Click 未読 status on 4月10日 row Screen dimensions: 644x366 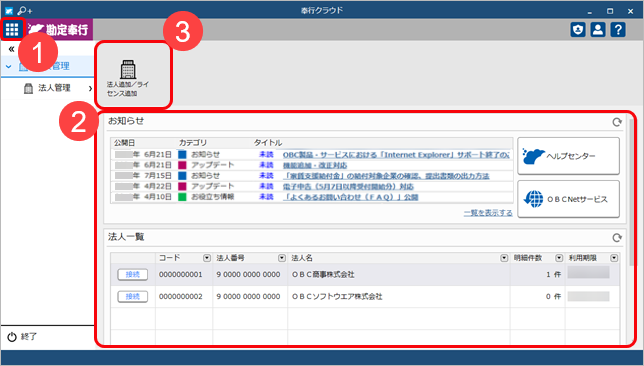point(266,197)
